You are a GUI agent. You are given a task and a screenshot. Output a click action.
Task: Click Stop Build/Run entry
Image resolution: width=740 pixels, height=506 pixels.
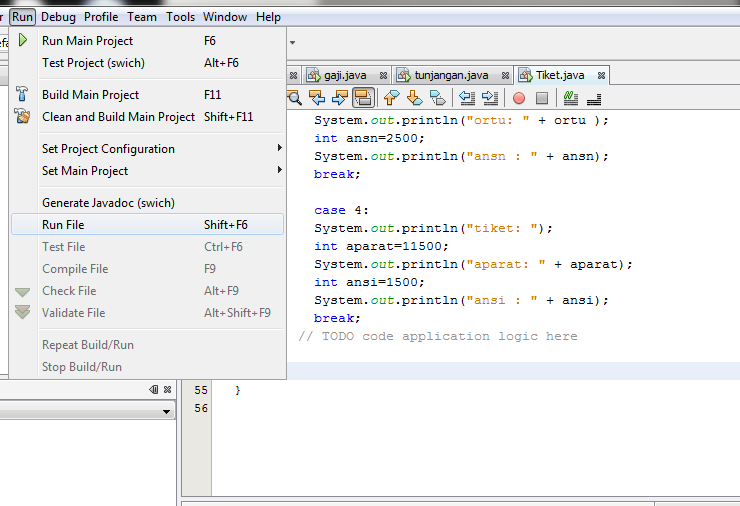[x=147, y=367]
